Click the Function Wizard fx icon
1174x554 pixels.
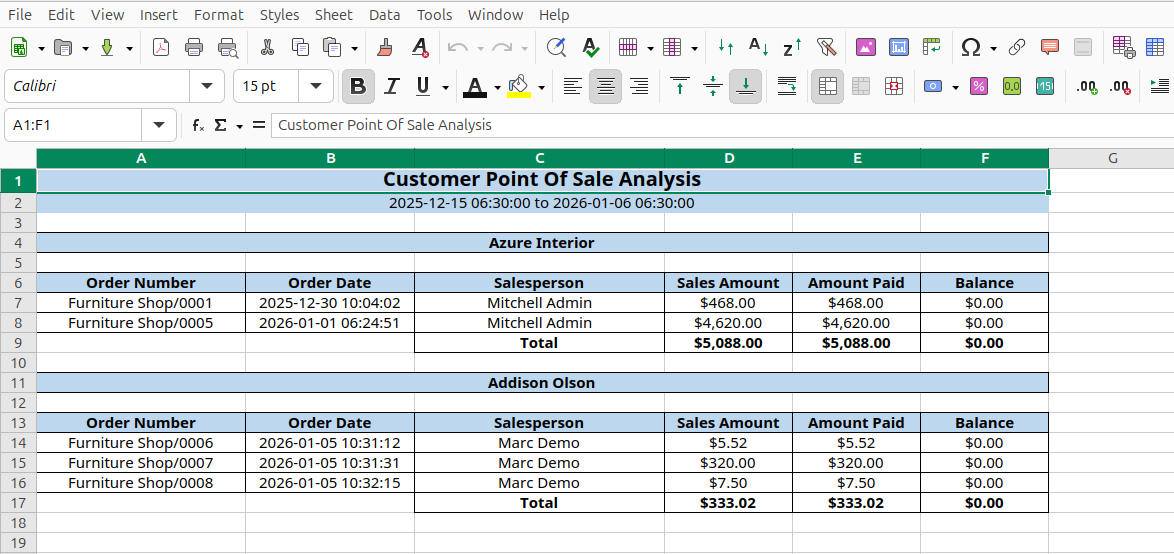pos(198,125)
